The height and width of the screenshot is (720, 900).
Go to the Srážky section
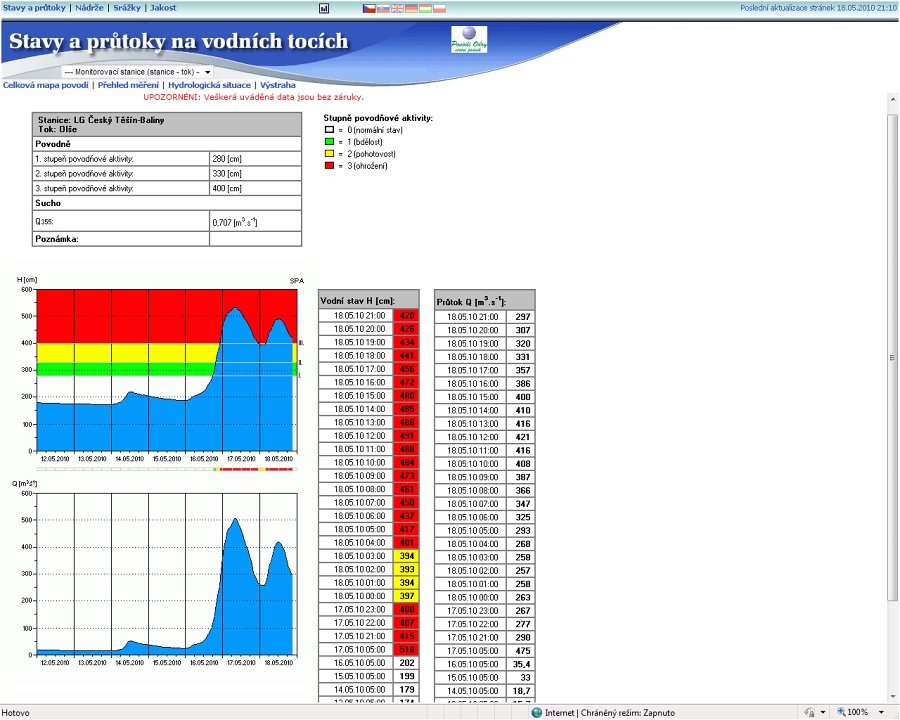coord(126,8)
